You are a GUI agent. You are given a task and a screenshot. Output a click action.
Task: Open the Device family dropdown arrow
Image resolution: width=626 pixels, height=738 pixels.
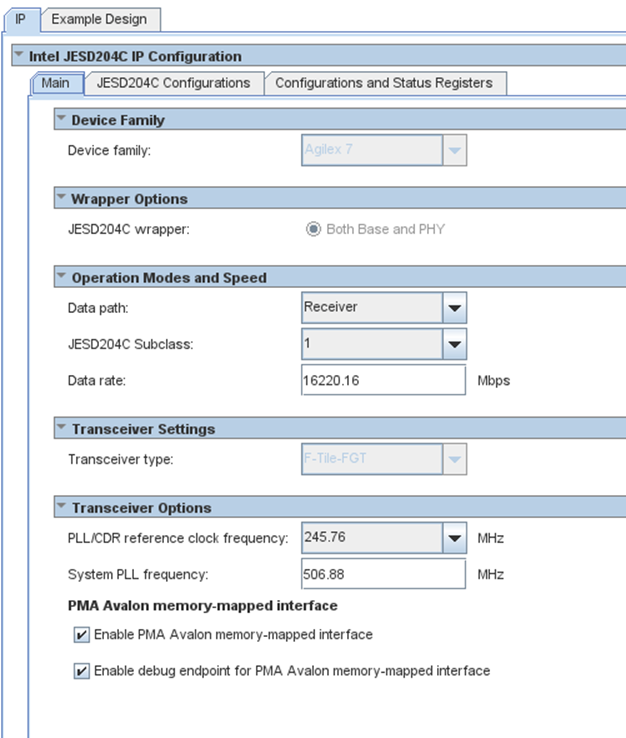tap(454, 151)
